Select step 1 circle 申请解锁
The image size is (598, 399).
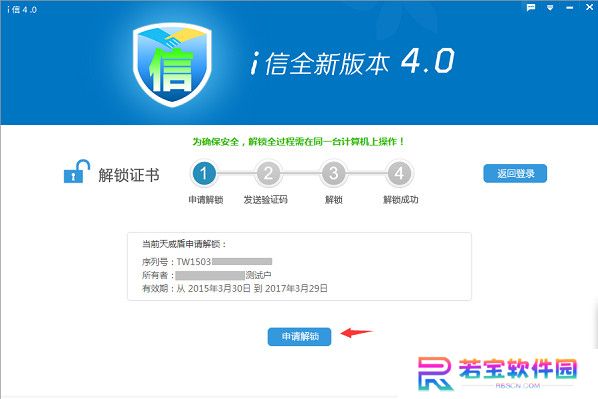pyautogui.click(x=204, y=174)
